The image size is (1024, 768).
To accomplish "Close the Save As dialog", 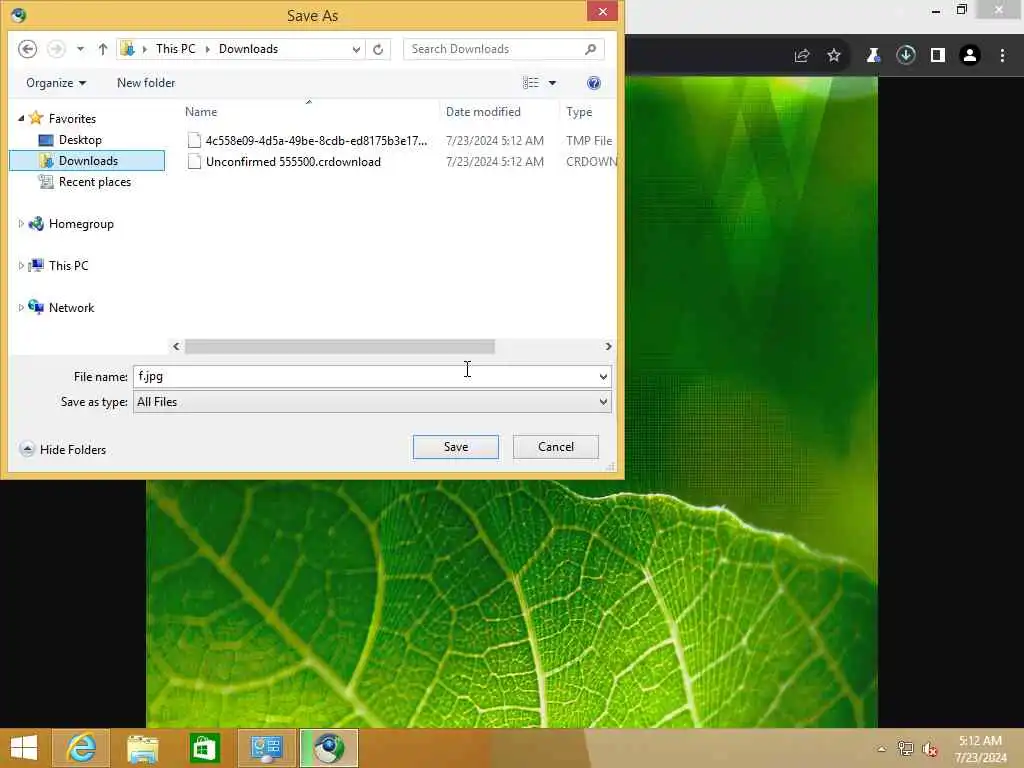I will tap(602, 11).
